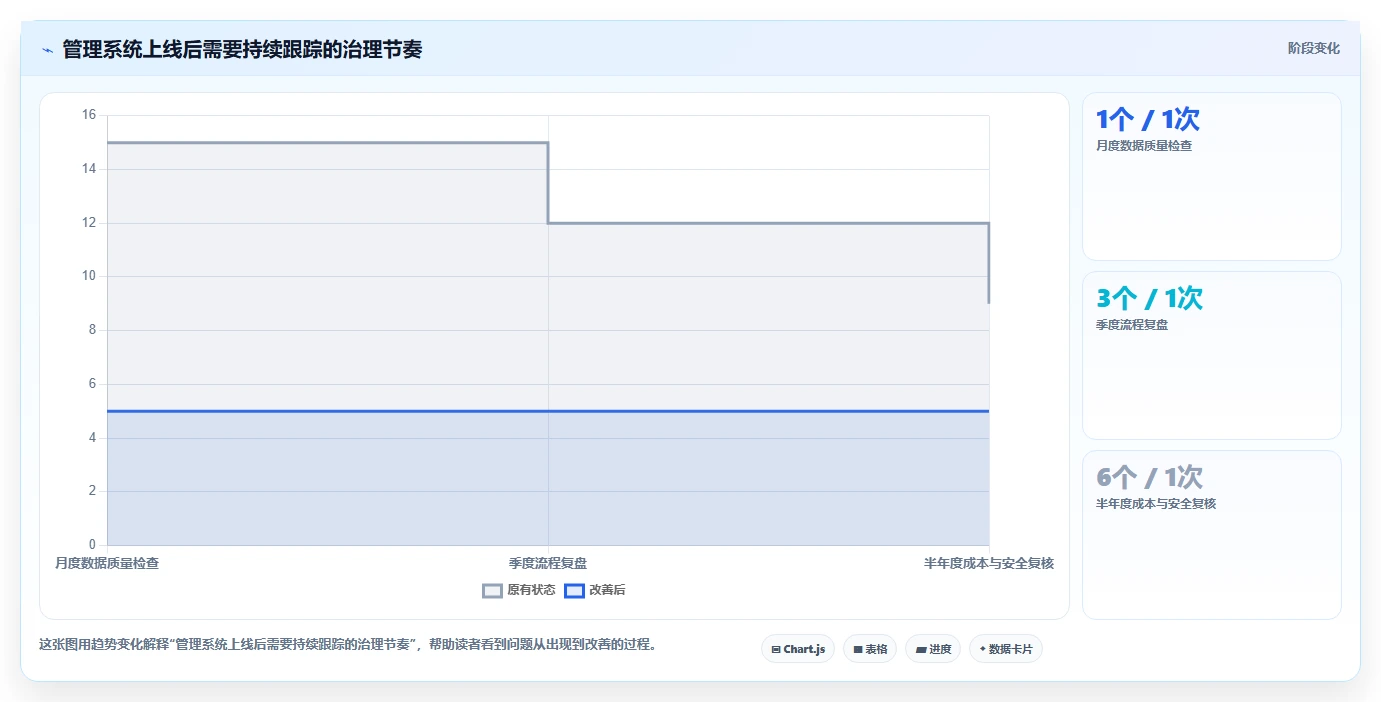This screenshot has width=1381, height=702.
Task: Click the x-axis label 季度流程复盘
Action: [548, 563]
